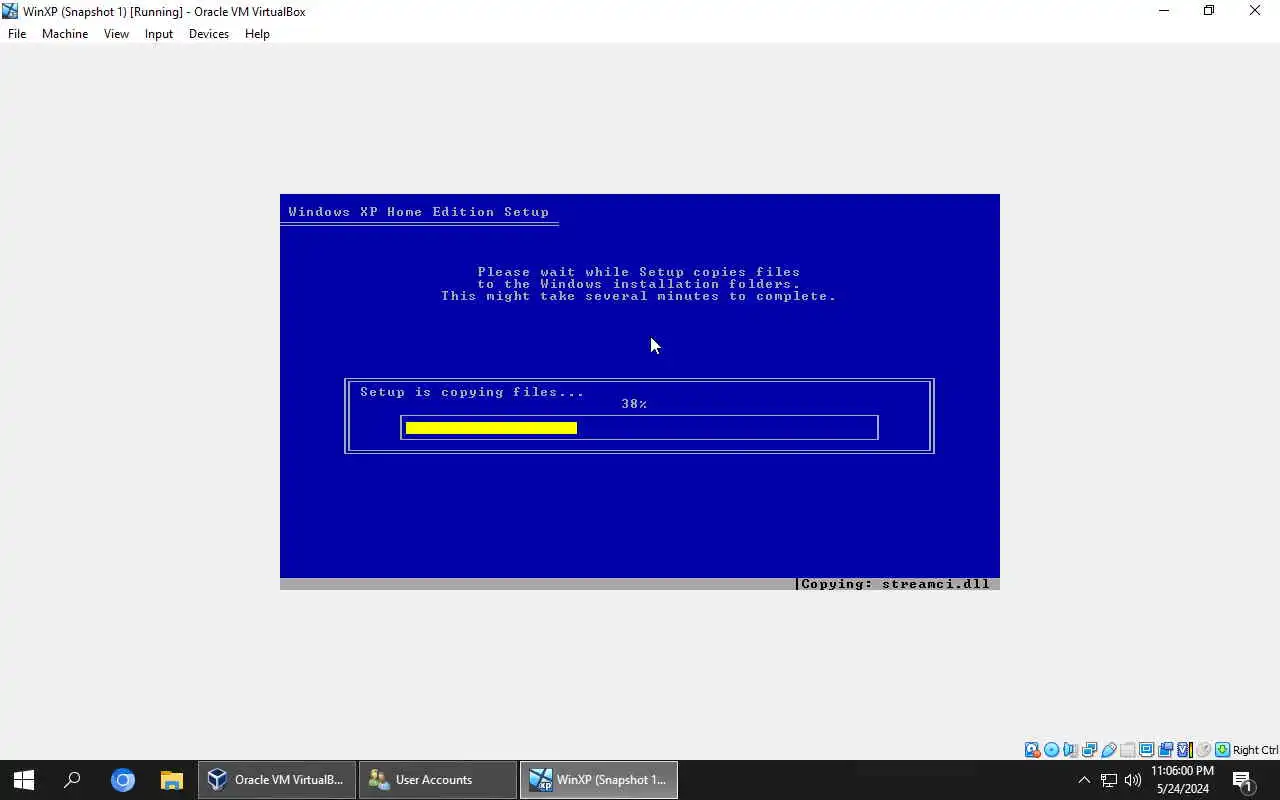Open the Help menu

[257, 34]
